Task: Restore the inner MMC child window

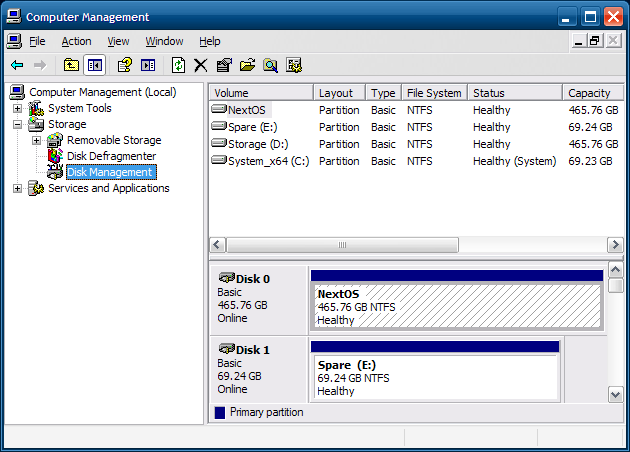Action: click(x=595, y=41)
